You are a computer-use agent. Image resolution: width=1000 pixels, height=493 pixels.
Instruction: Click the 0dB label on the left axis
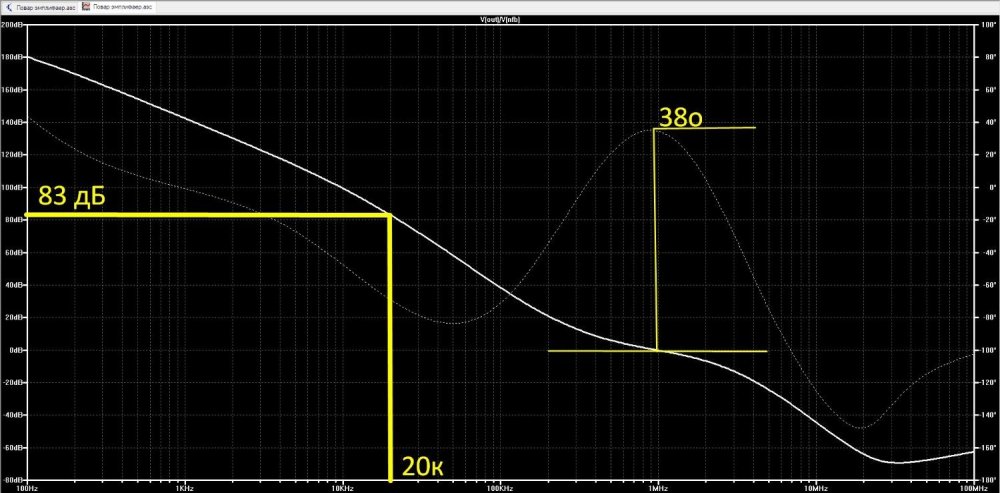tap(15, 350)
